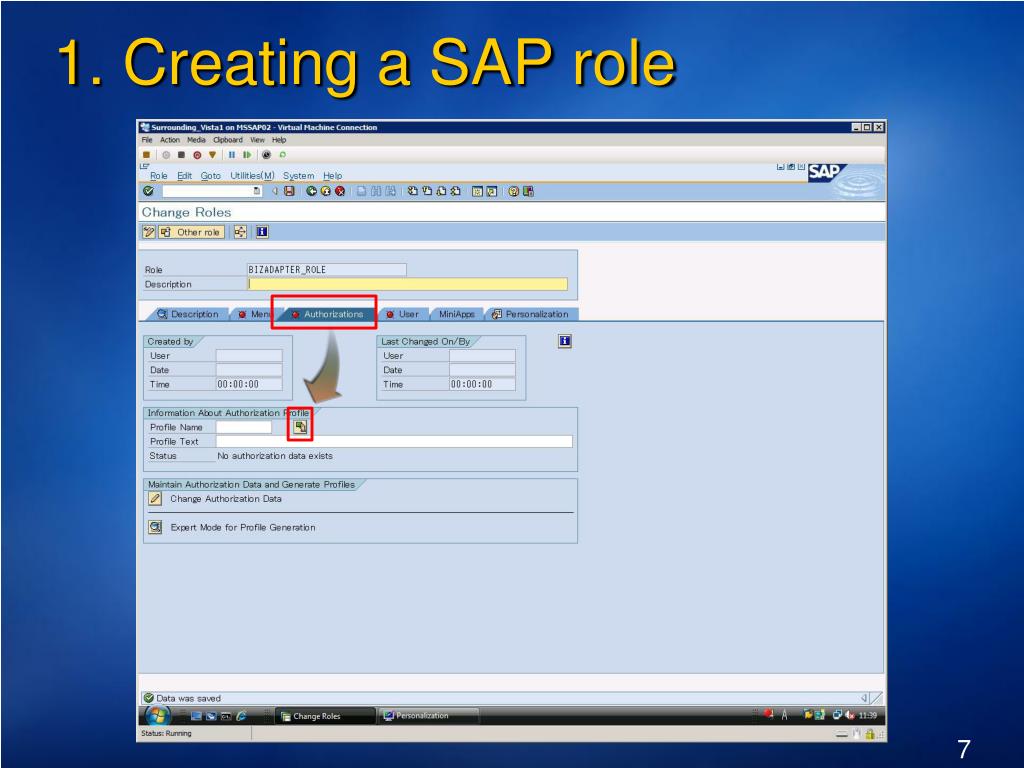Click Expert Mode for Profile Generation label
This screenshot has width=1024, height=768.
(x=243, y=527)
